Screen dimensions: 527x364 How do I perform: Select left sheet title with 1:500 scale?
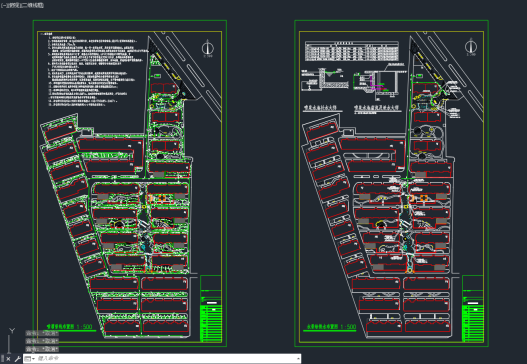[70, 327]
